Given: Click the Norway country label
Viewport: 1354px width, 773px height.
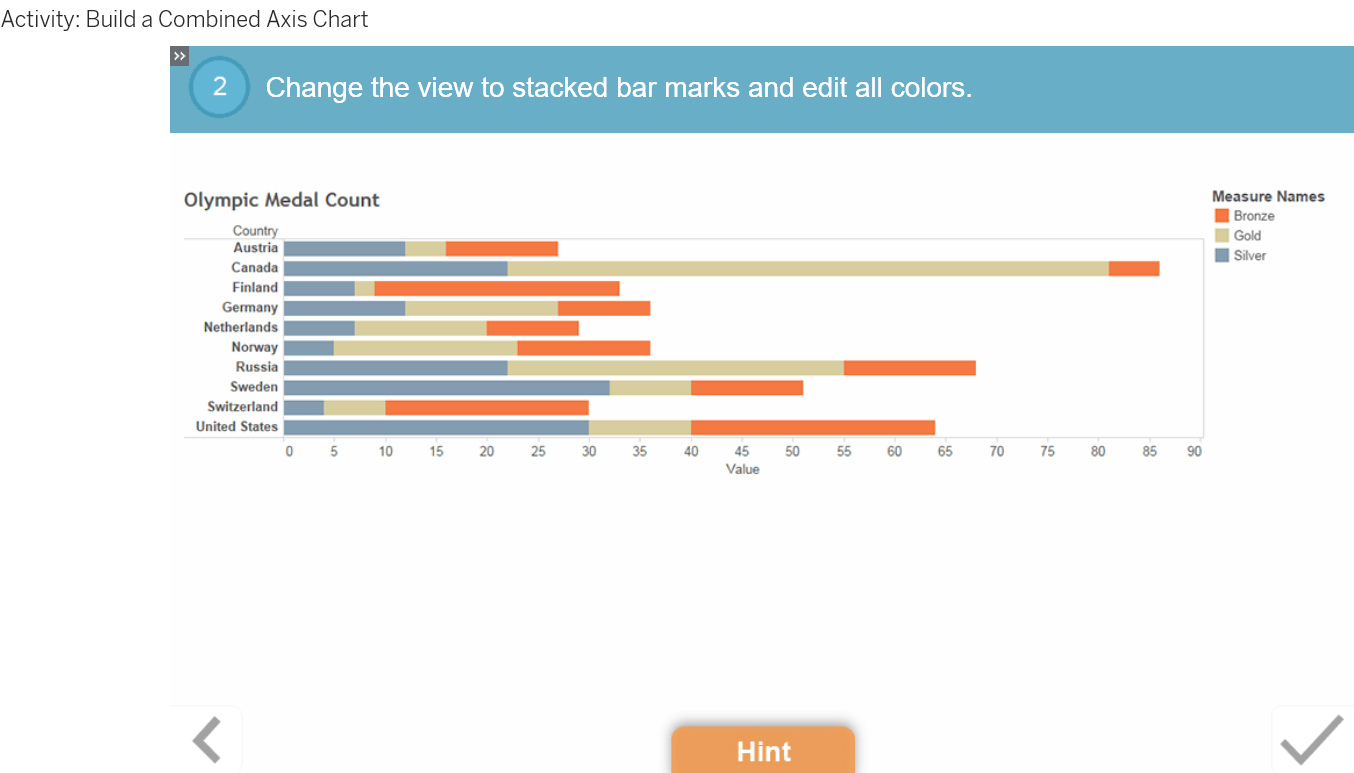Looking at the screenshot, I should click(x=255, y=347).
